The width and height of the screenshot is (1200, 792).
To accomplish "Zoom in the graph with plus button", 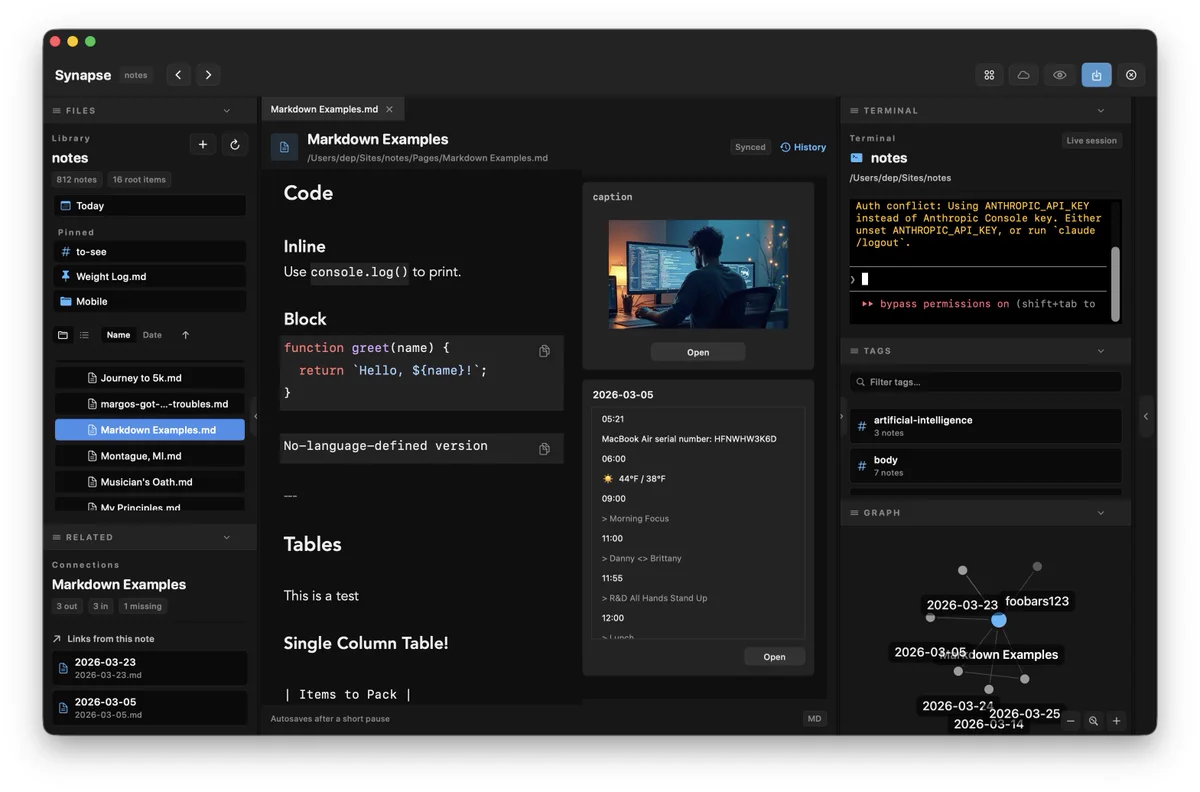I will (x=1117, y=721).
